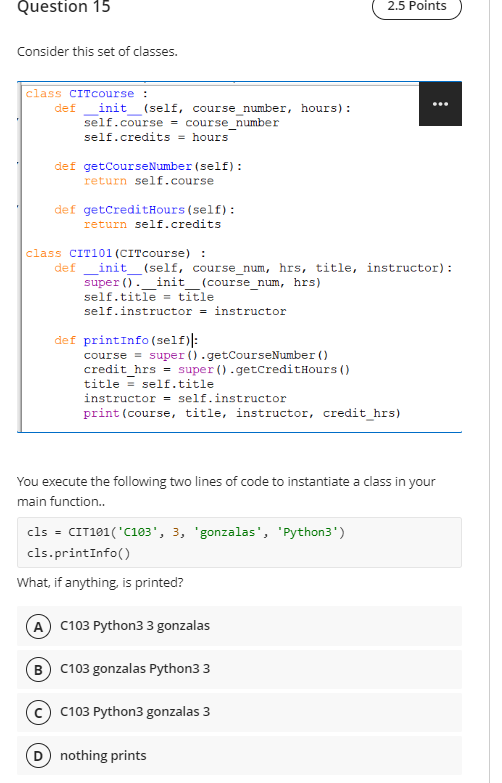The height and width of the screenshot is (783, 502).
Task: Click the Question 15 heading
Action: click(x=63, y=7)
